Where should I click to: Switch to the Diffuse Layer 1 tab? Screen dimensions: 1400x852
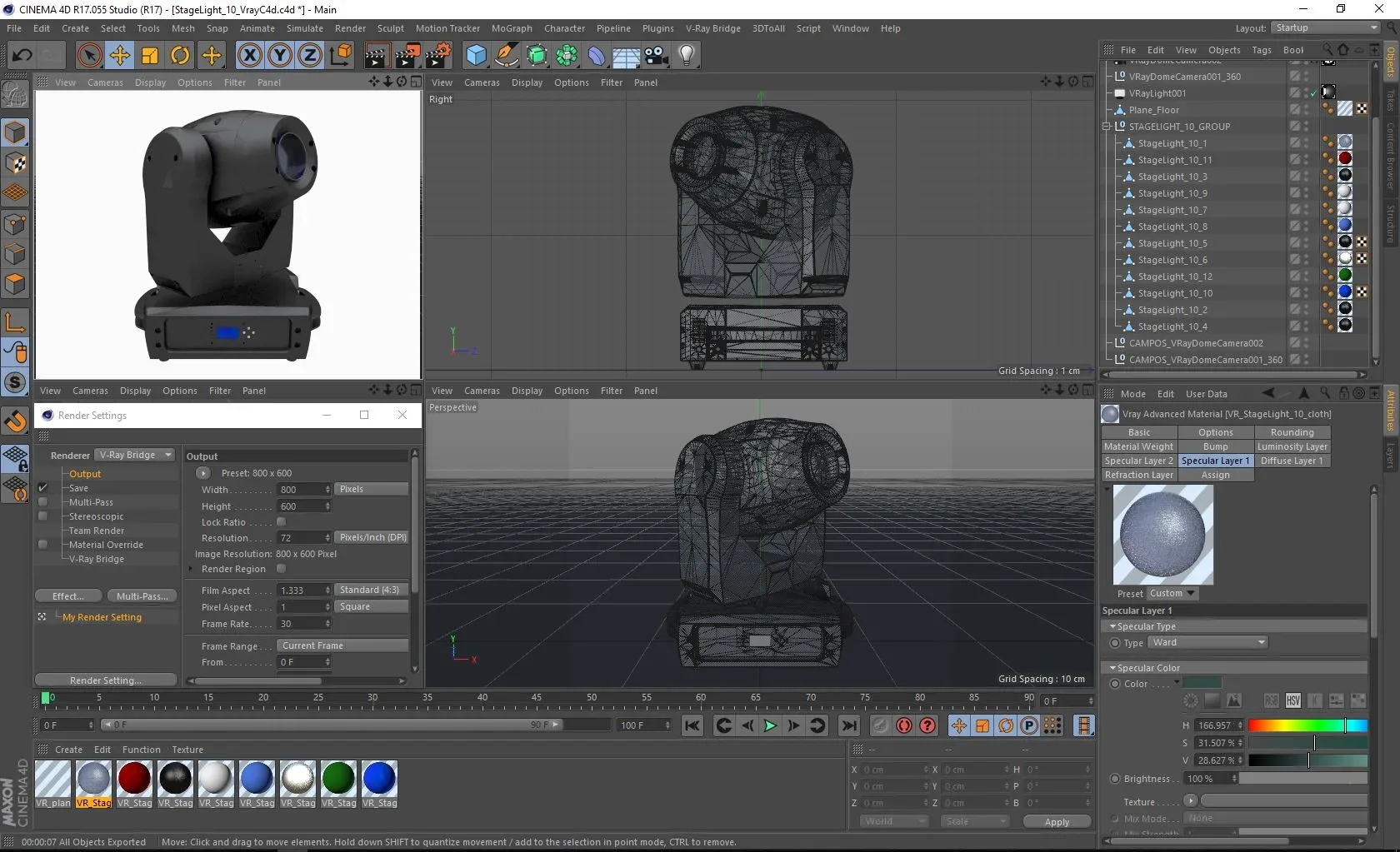(x=1291, y=461)
